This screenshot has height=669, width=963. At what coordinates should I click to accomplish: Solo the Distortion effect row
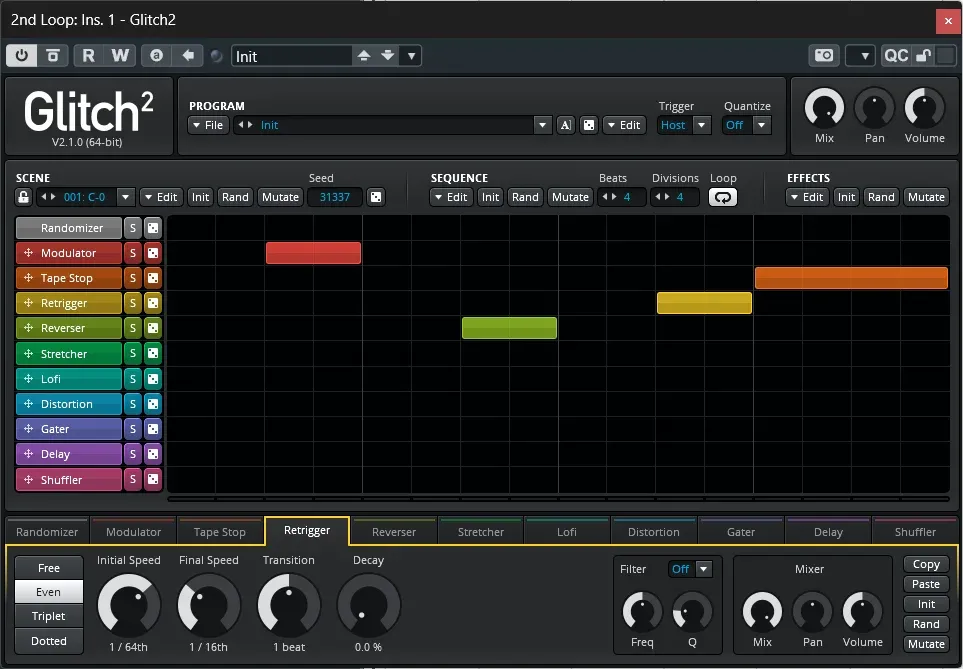(x=133, y=404)
